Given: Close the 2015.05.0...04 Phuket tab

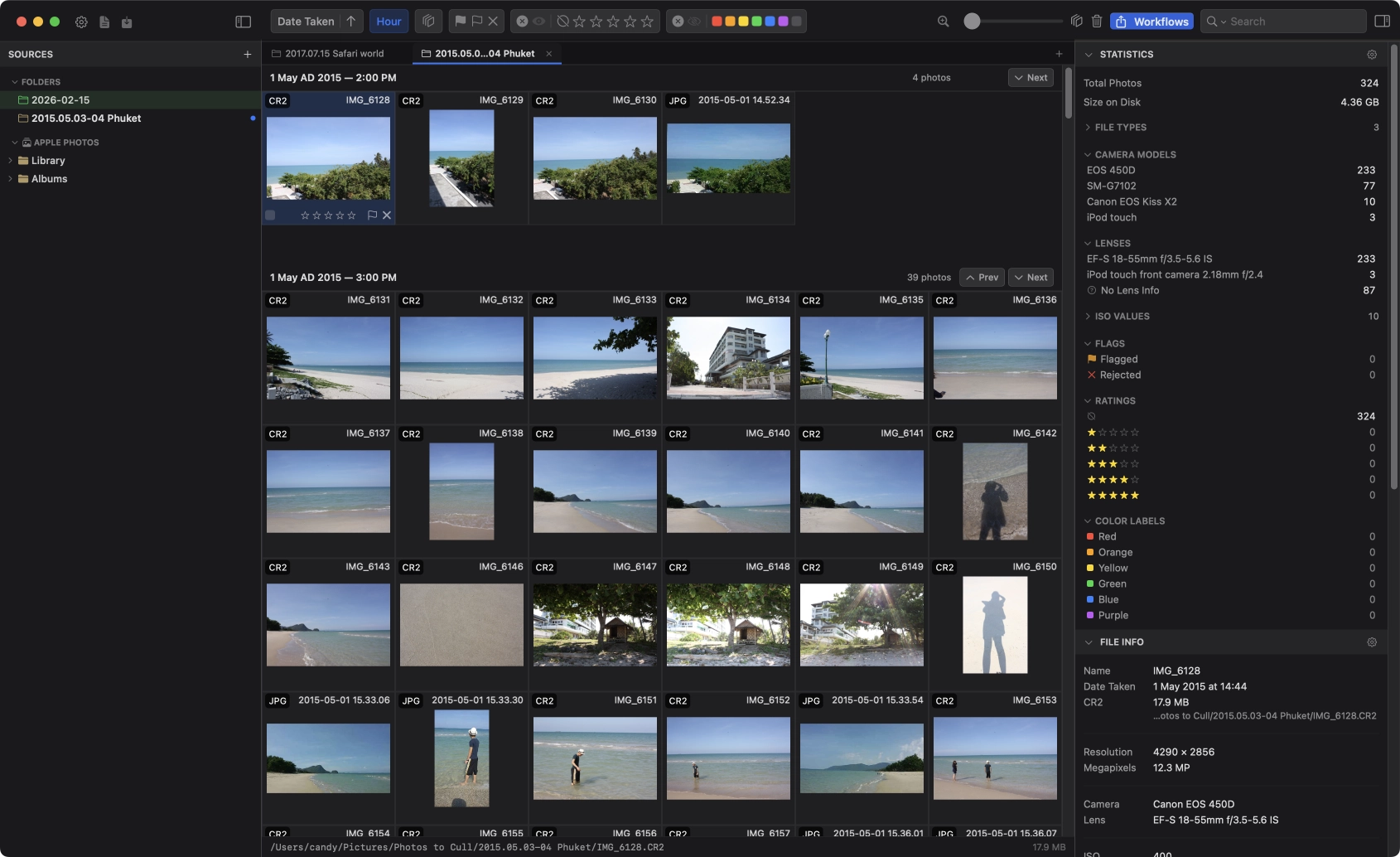Looking at the screenshot, I should pyautogui.click(x=548, y=54).
